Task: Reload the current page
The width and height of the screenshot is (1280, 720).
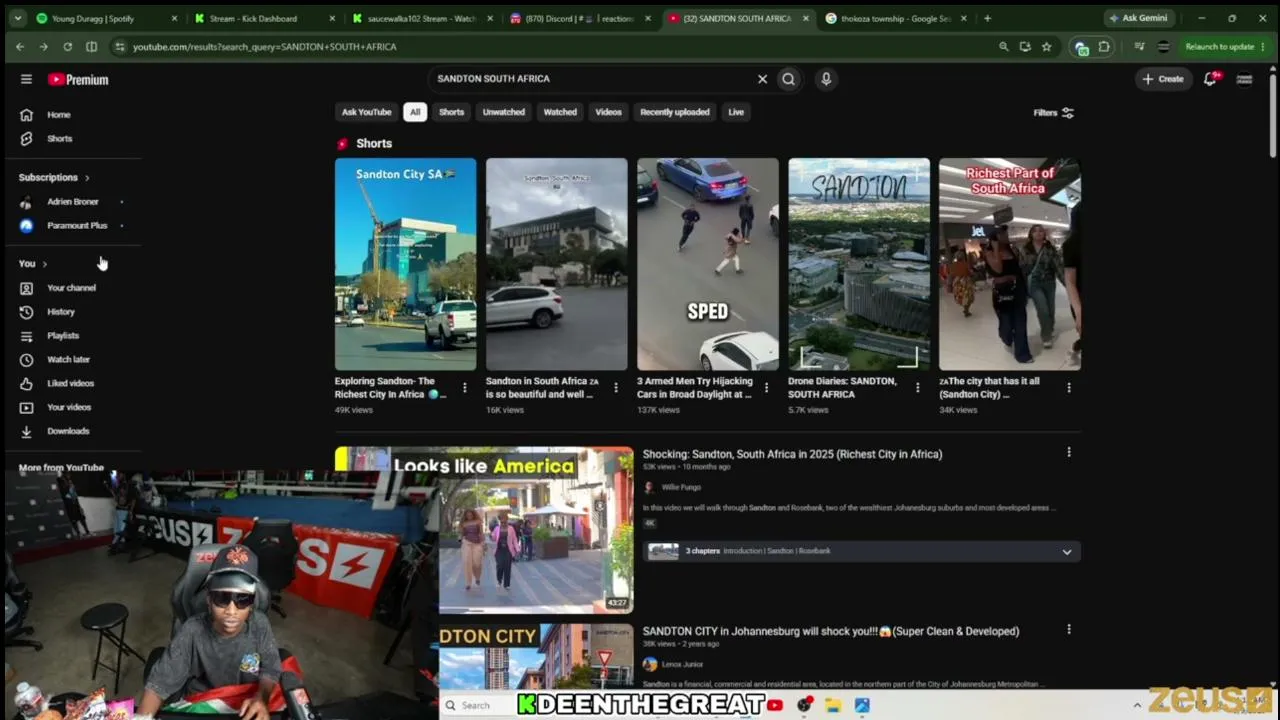Action: coord(67,47)
